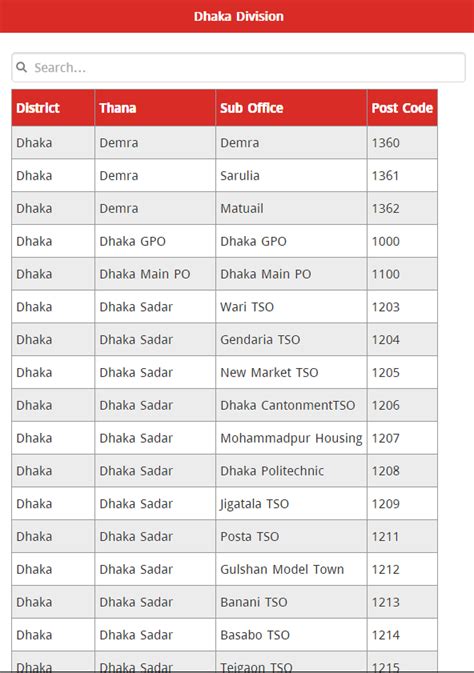Select Mohammadpur Housing cell
Screen dimensions: 474x673
pos(291,438)
